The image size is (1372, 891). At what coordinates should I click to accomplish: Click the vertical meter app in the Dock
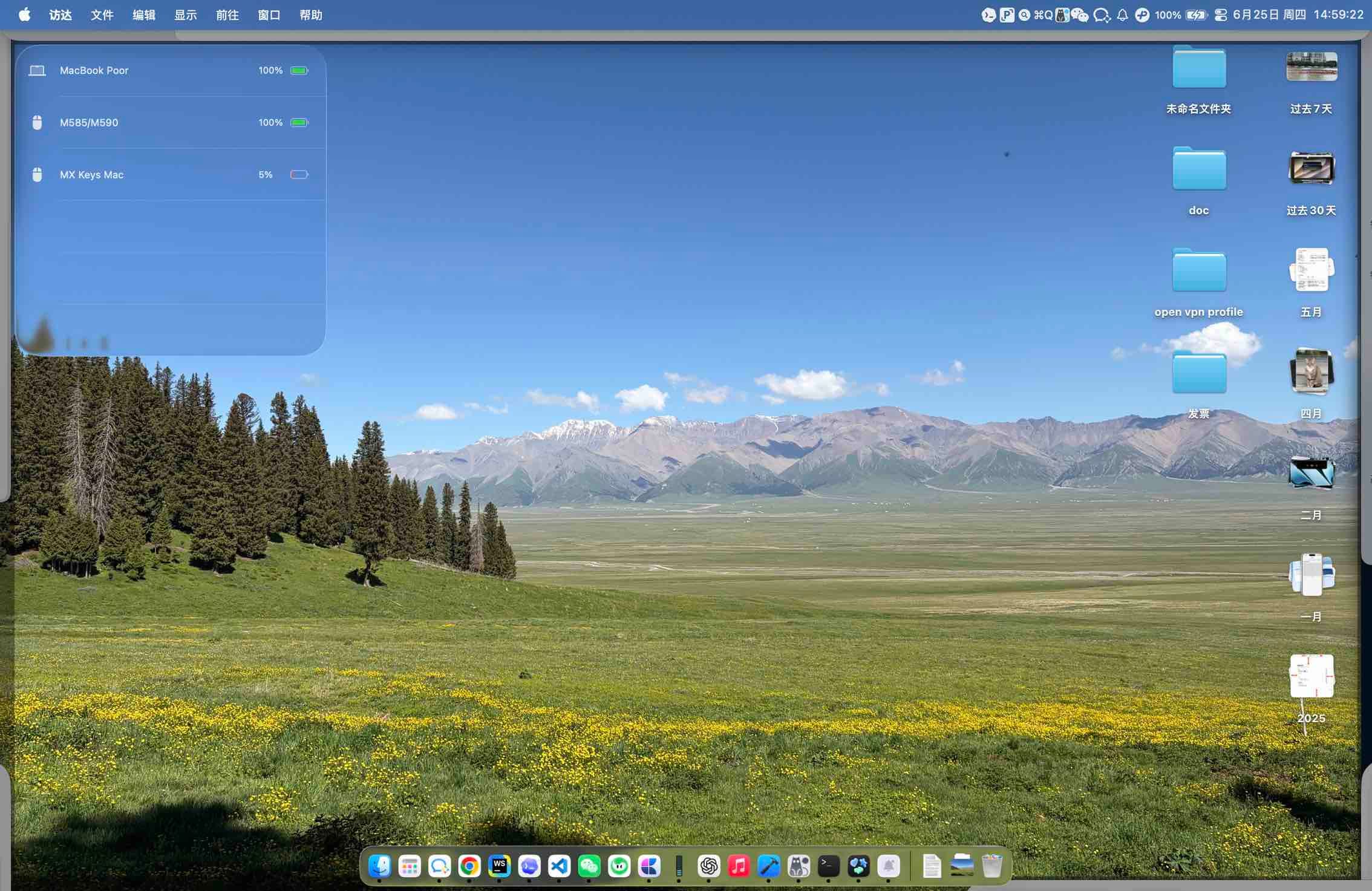679,866
